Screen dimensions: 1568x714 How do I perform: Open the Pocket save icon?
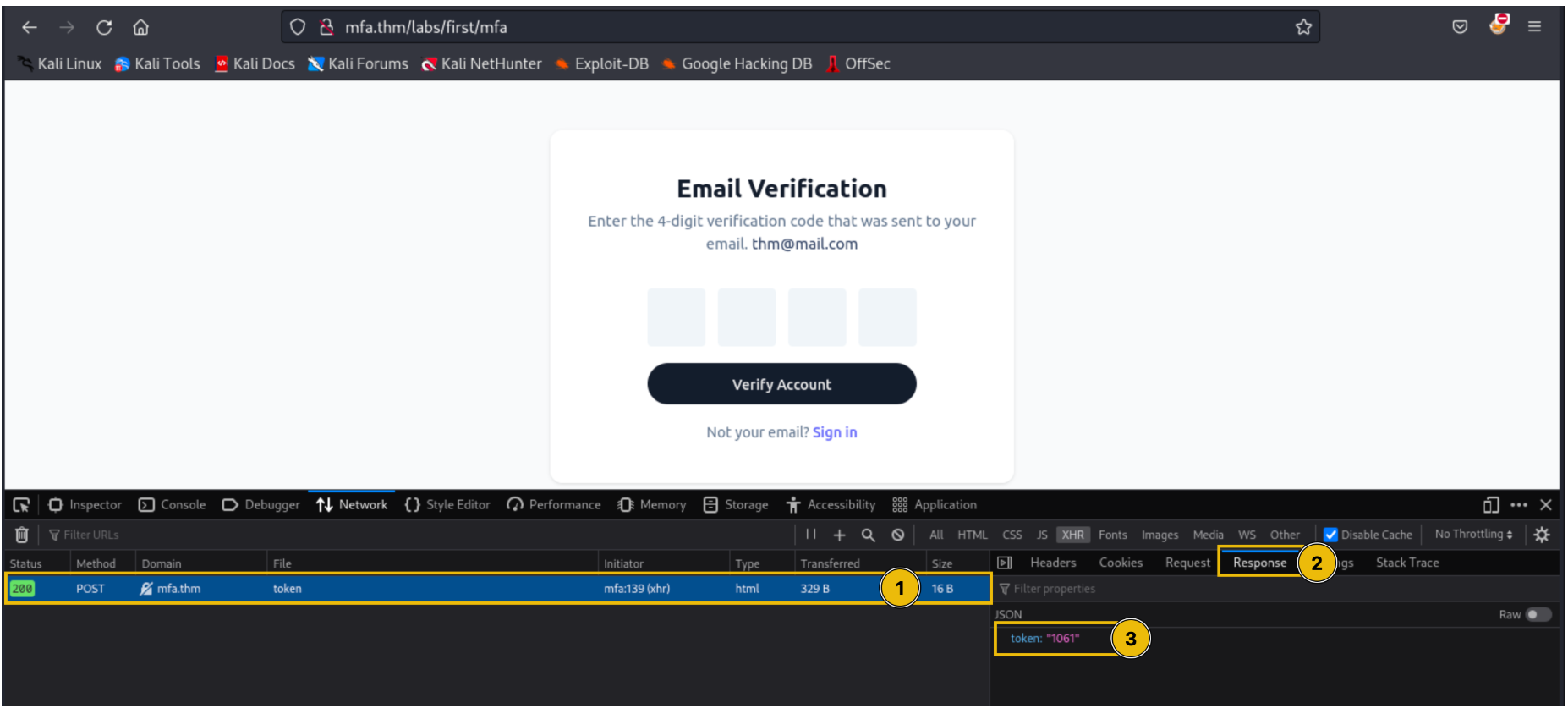pos(1460,27)
